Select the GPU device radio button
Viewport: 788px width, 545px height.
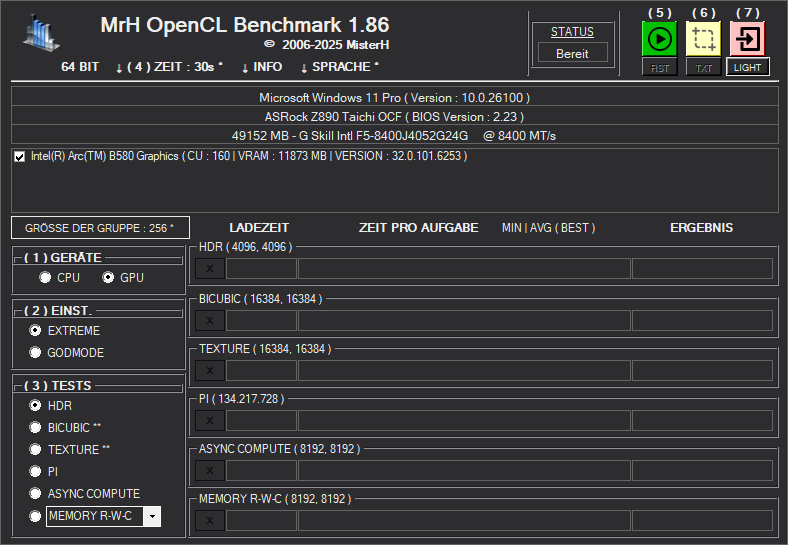[108, 278]
